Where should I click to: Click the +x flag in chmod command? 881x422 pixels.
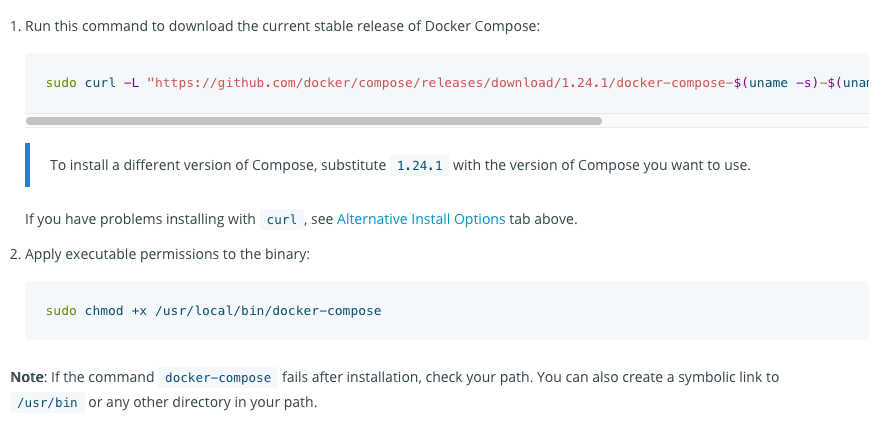click(x=139, y=311)
